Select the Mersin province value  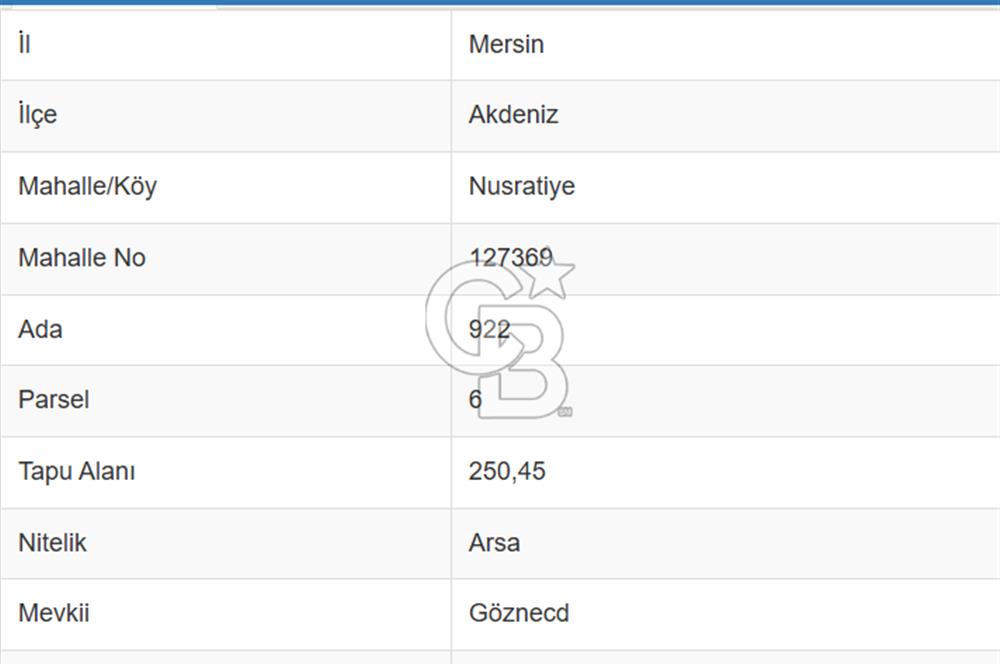[x=506, y=44]
